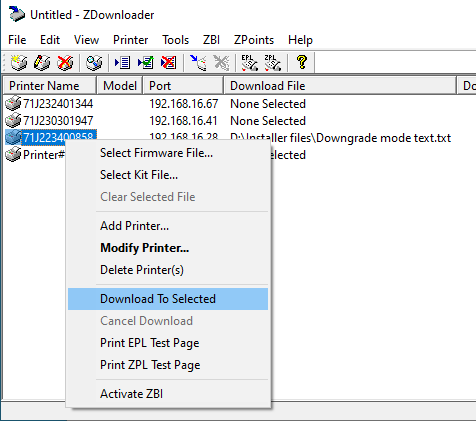Click the Model column header
Screen dimensions: 476x421
click(x=120, y=86)
